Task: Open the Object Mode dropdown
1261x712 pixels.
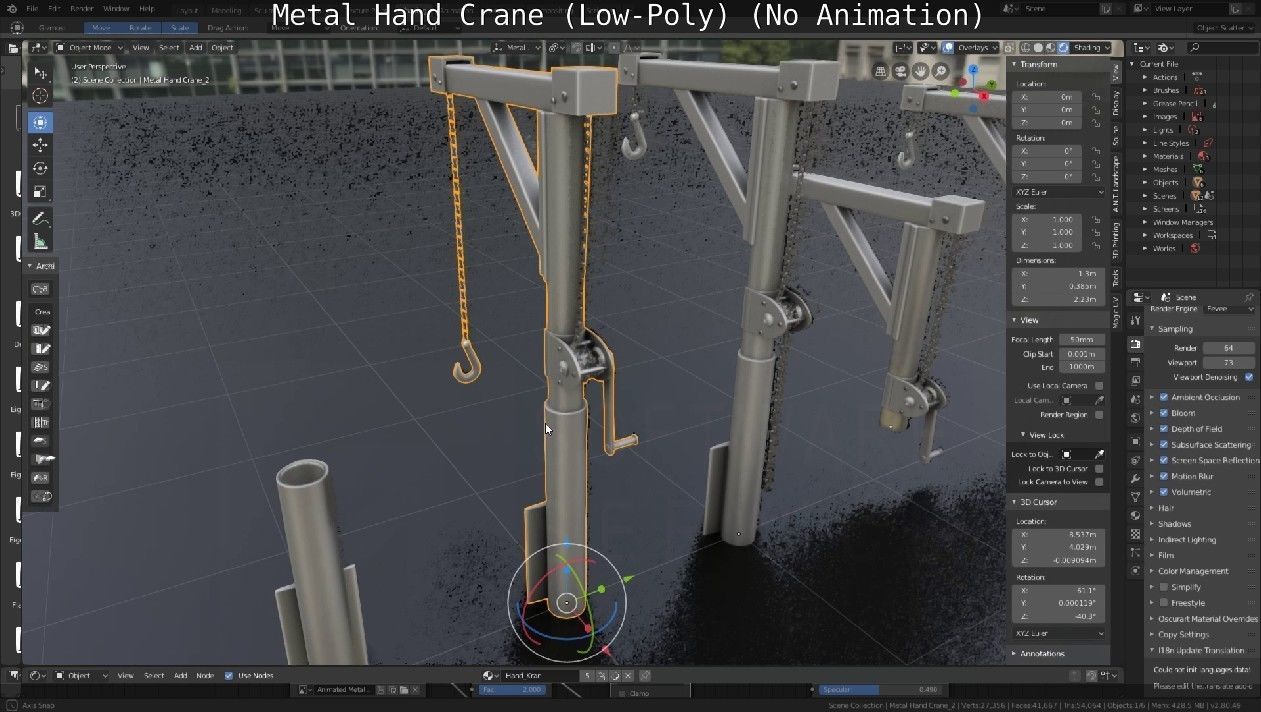Action: tap(90, 47)
